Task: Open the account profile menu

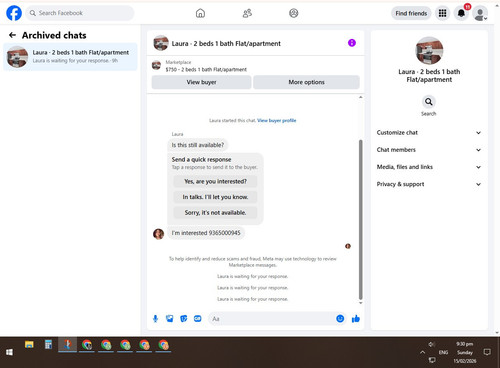Action: tap(480, 13)
